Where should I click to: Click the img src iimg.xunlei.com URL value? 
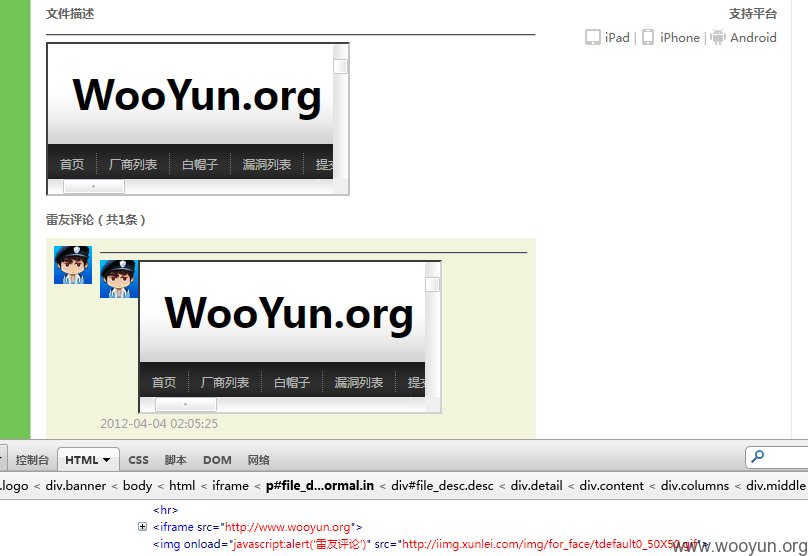click(550, 544)
